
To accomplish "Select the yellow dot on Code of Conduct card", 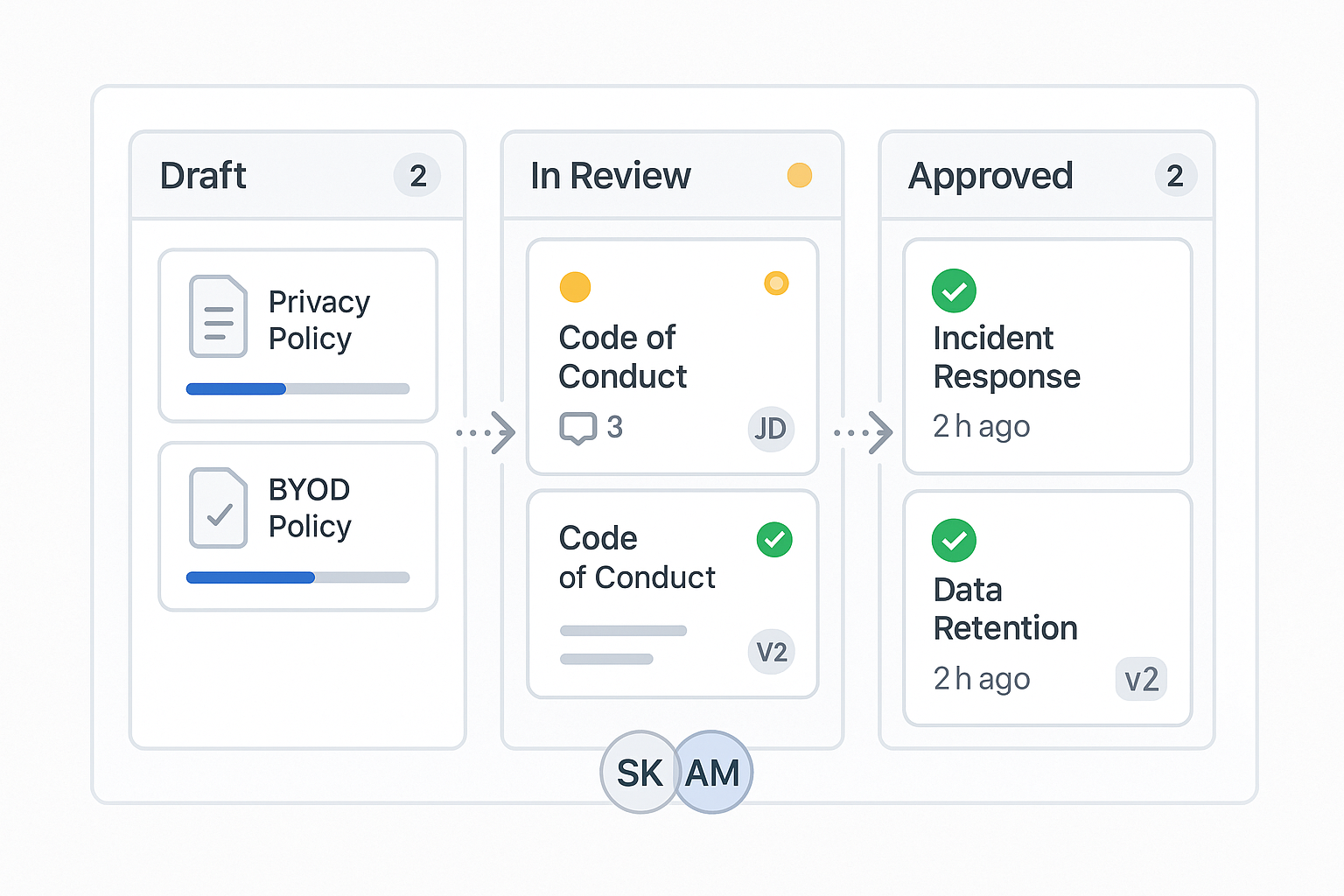I will pos(575,286).
